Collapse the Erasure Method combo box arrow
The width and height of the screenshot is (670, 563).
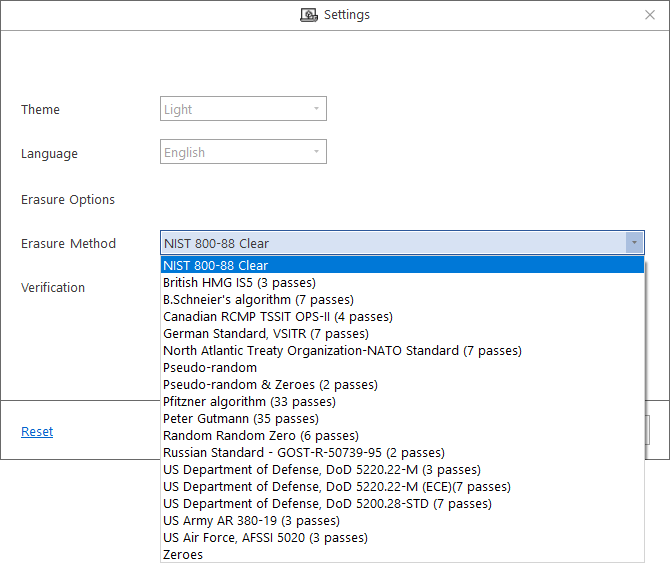pyautogui.click(x=635, y=243)
